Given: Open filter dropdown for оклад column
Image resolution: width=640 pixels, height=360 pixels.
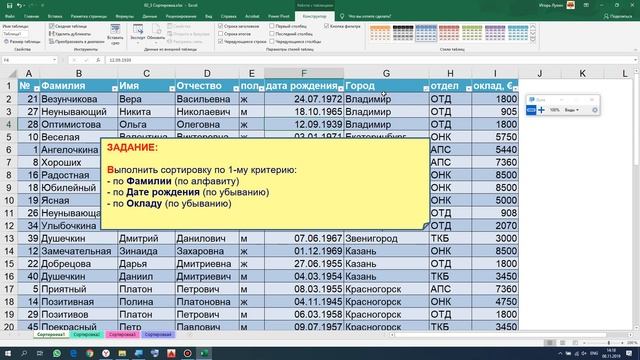Looking at the screenshot, I should [515, 88].
